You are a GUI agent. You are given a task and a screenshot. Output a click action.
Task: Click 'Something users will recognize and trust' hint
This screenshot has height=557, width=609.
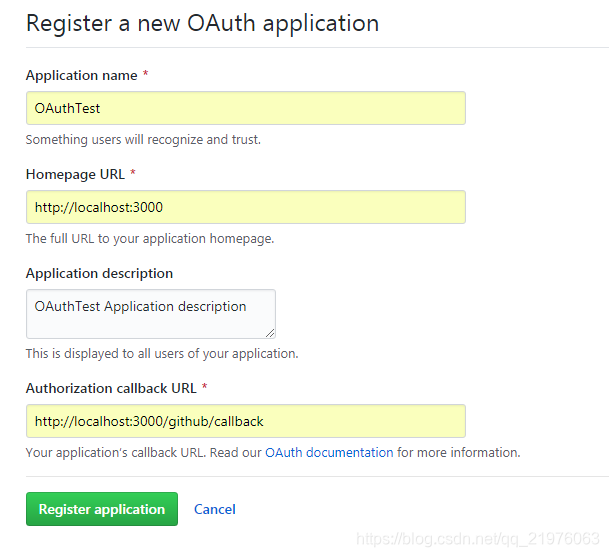tap(143, 140)
